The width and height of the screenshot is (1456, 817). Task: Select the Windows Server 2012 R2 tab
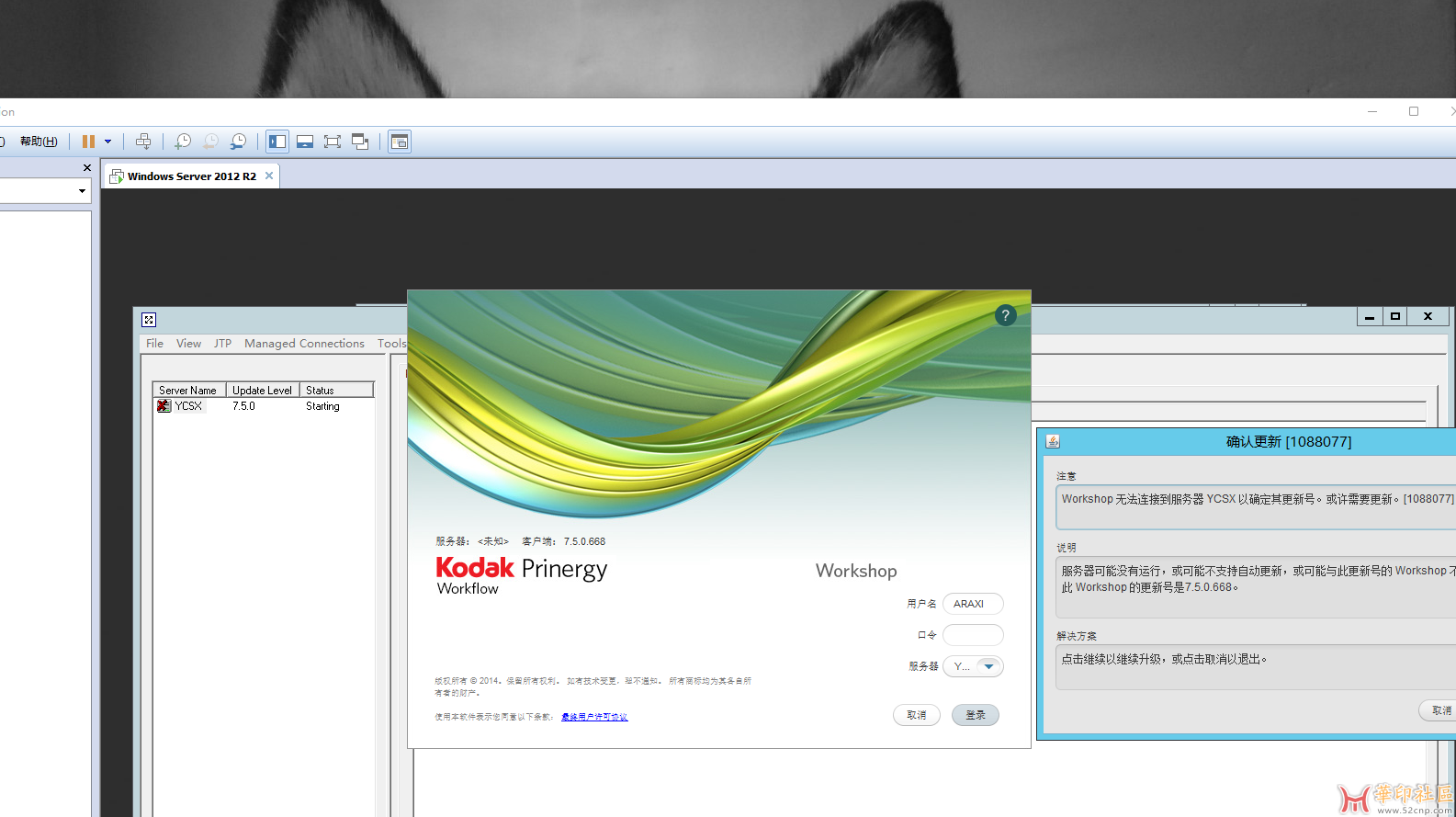click(x=192, y=176)
